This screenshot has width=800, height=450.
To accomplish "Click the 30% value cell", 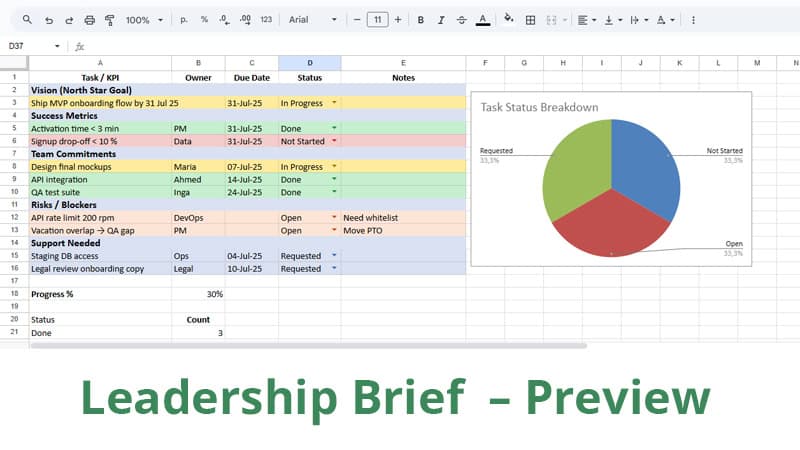I will pos(198,294).
